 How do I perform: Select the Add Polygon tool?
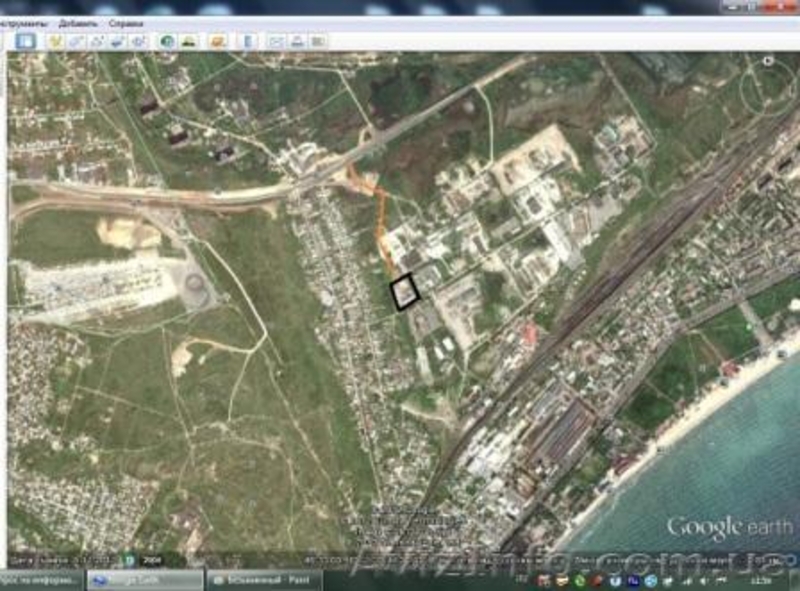coord(76,41)
